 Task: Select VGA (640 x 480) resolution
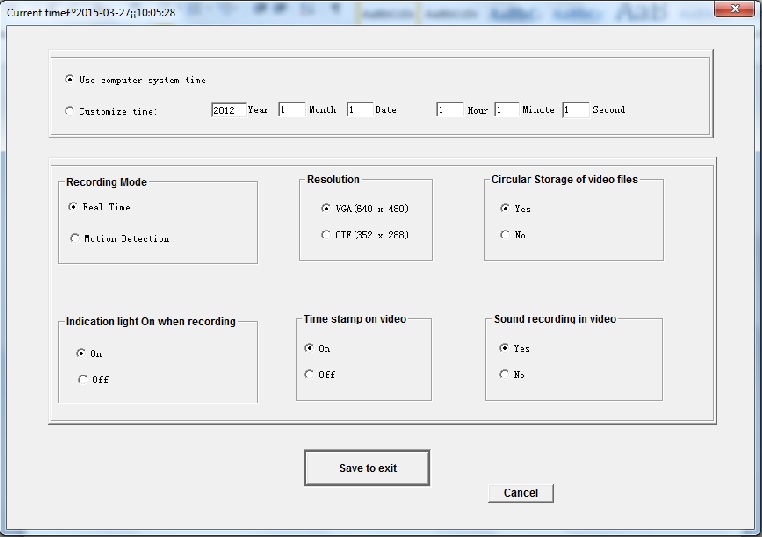click(326, 208)
